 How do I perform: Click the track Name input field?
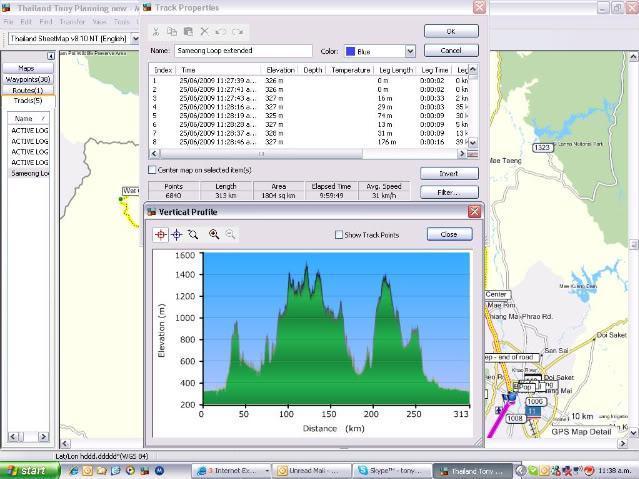click(x=243, y=51)
